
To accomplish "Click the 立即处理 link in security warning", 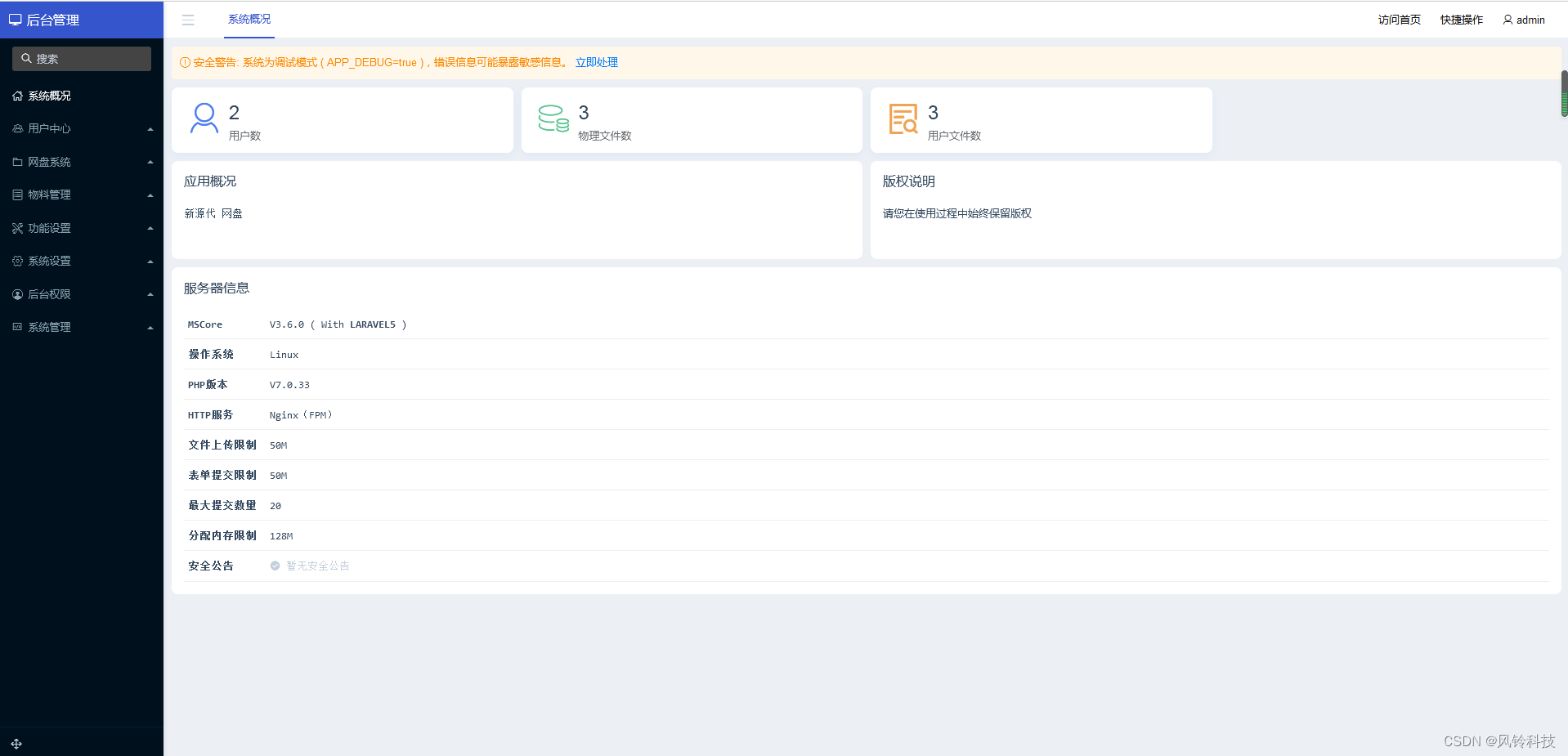I will [x=596, y=62].
